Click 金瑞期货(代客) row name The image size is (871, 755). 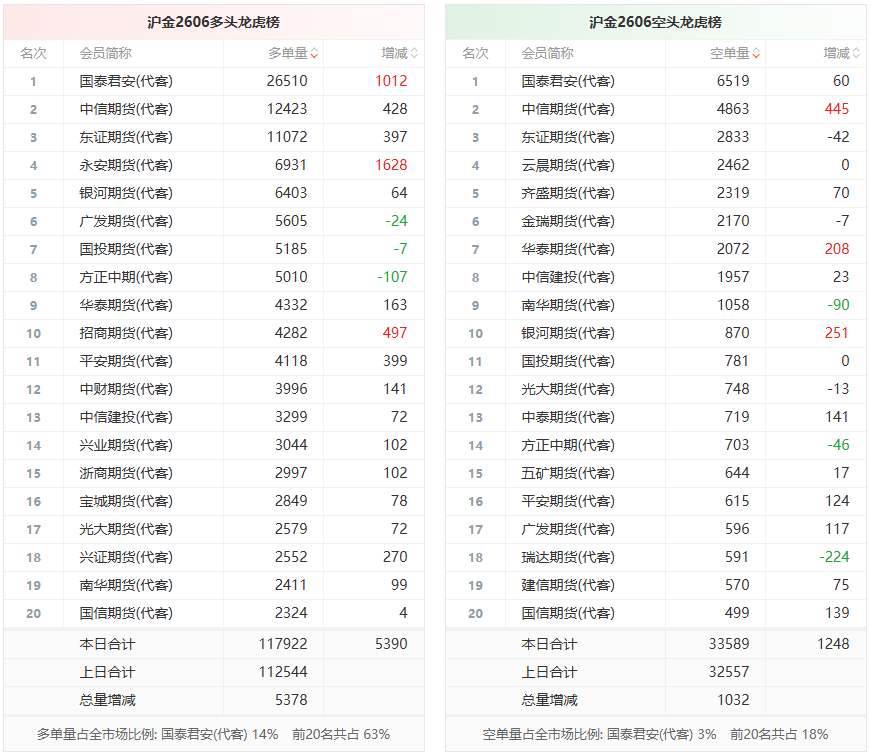pyautogui.click(x=568, y=221)
